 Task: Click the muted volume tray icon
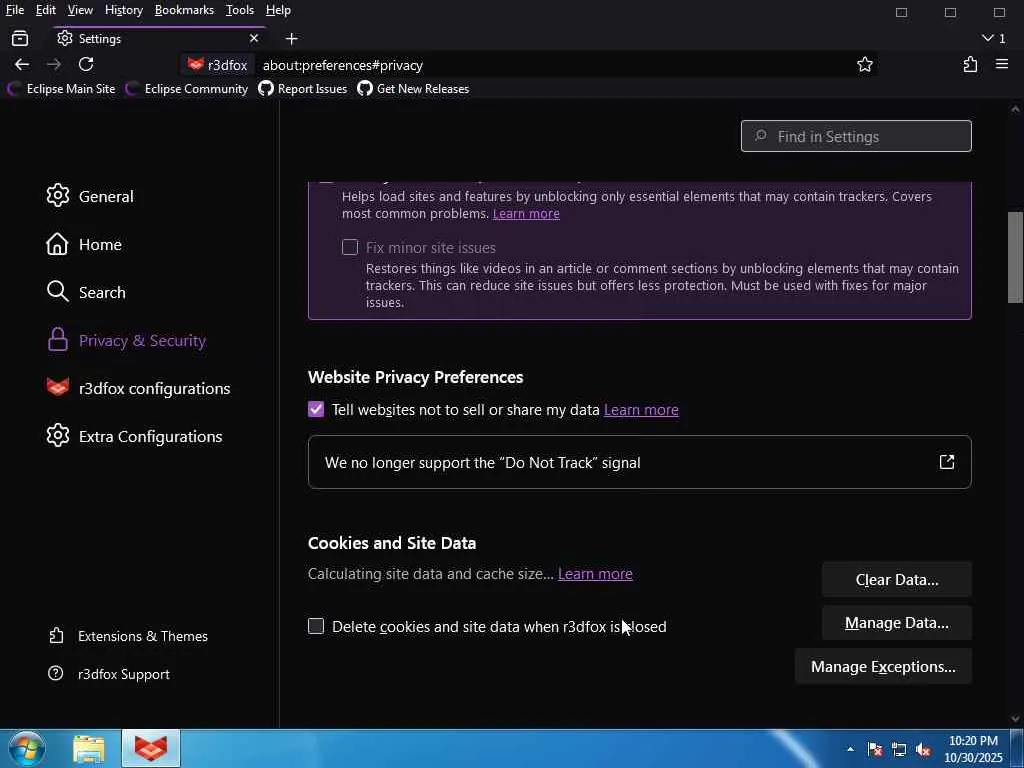[923, 749]
